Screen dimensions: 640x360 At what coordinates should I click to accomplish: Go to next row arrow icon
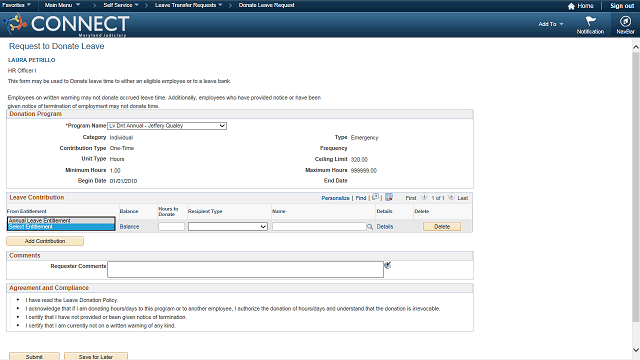pyautogui.click(x=451, y=197)
